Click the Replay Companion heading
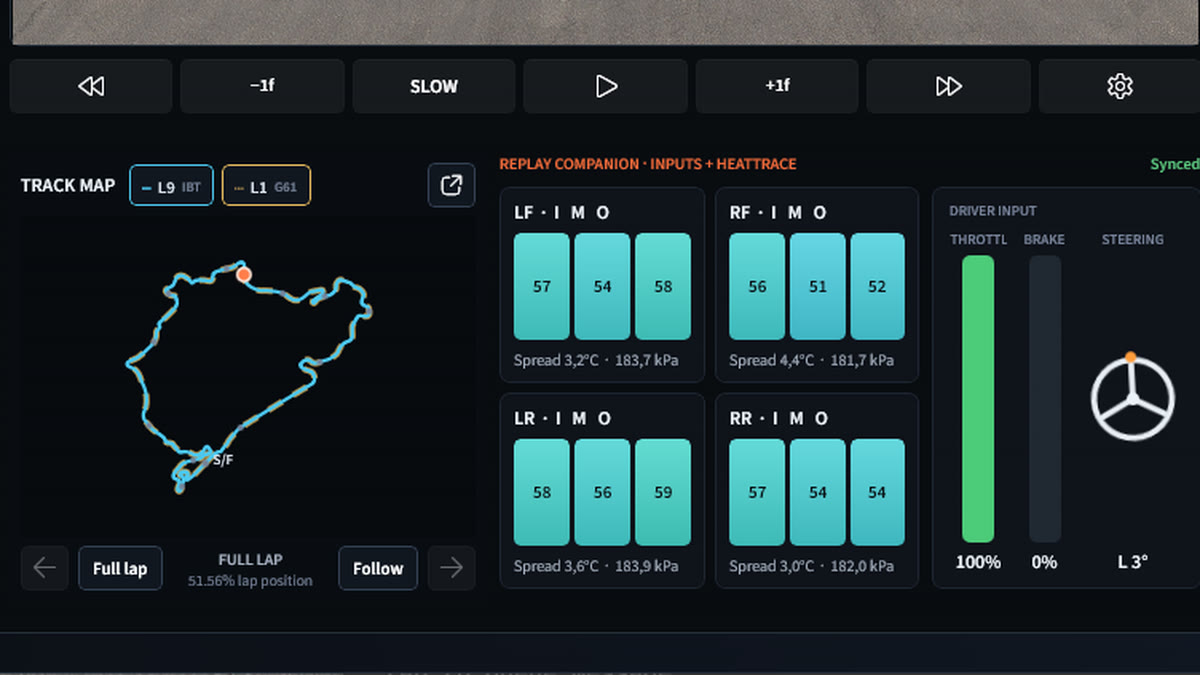 (x=648, y=164)
